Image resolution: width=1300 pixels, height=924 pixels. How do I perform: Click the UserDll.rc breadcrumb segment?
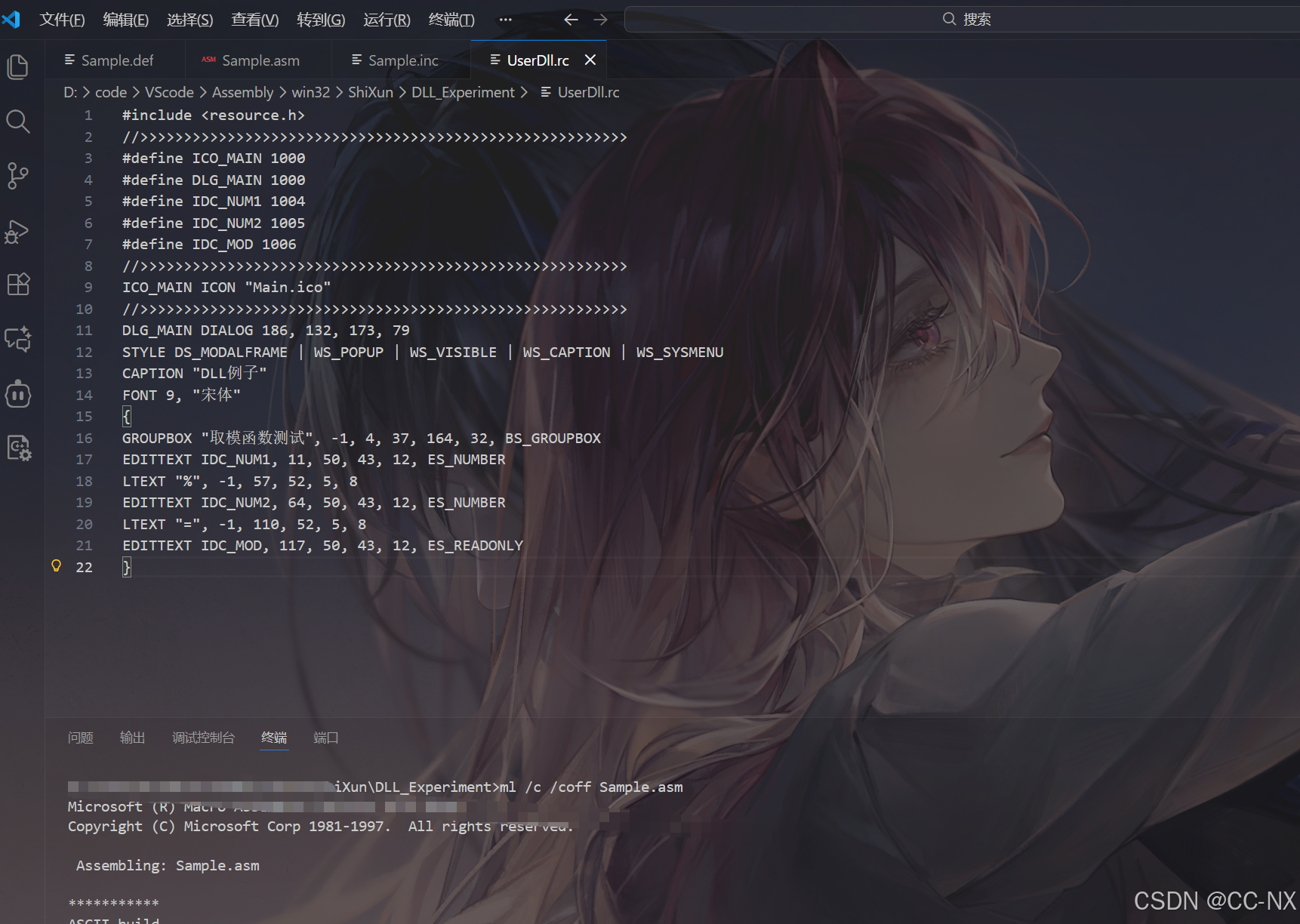[588, 92]
